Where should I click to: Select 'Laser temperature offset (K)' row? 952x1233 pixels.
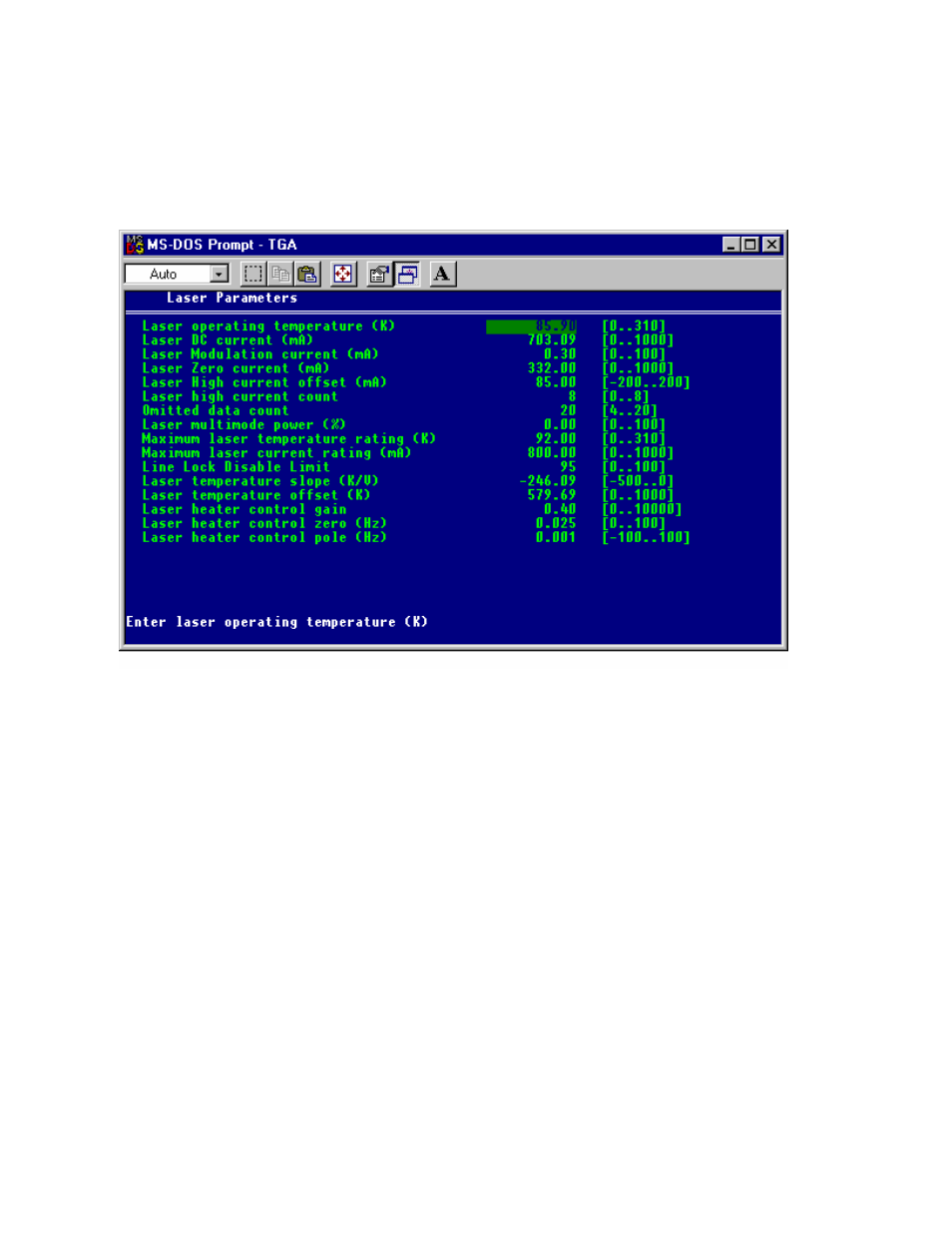click(407, 495)
